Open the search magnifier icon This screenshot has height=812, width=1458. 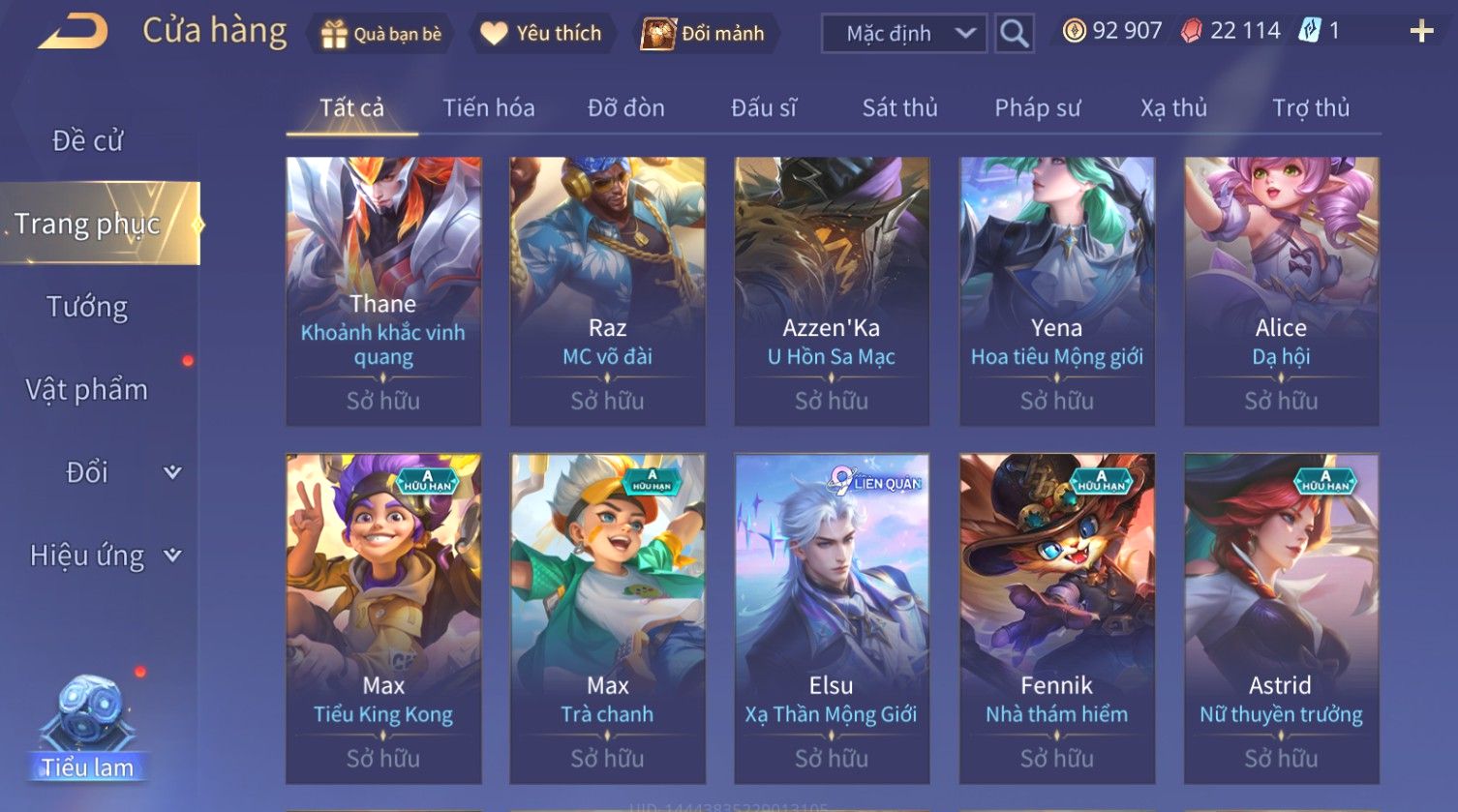click(x=1014, y=33)
